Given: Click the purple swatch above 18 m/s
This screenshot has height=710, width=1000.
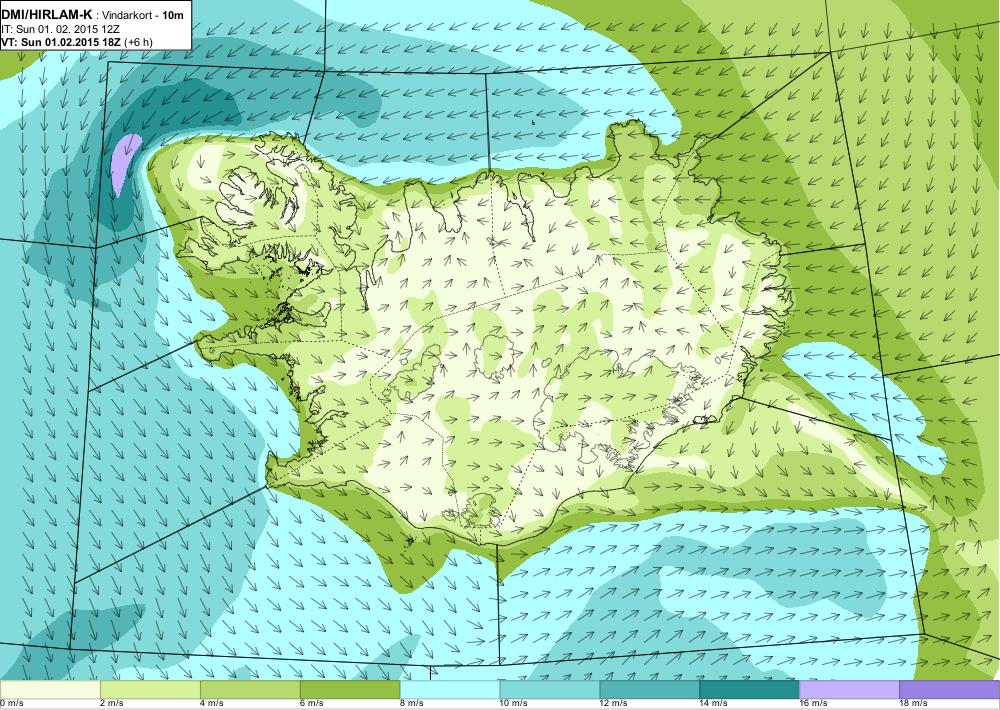Looking at the screenshot, I should 950,690.
